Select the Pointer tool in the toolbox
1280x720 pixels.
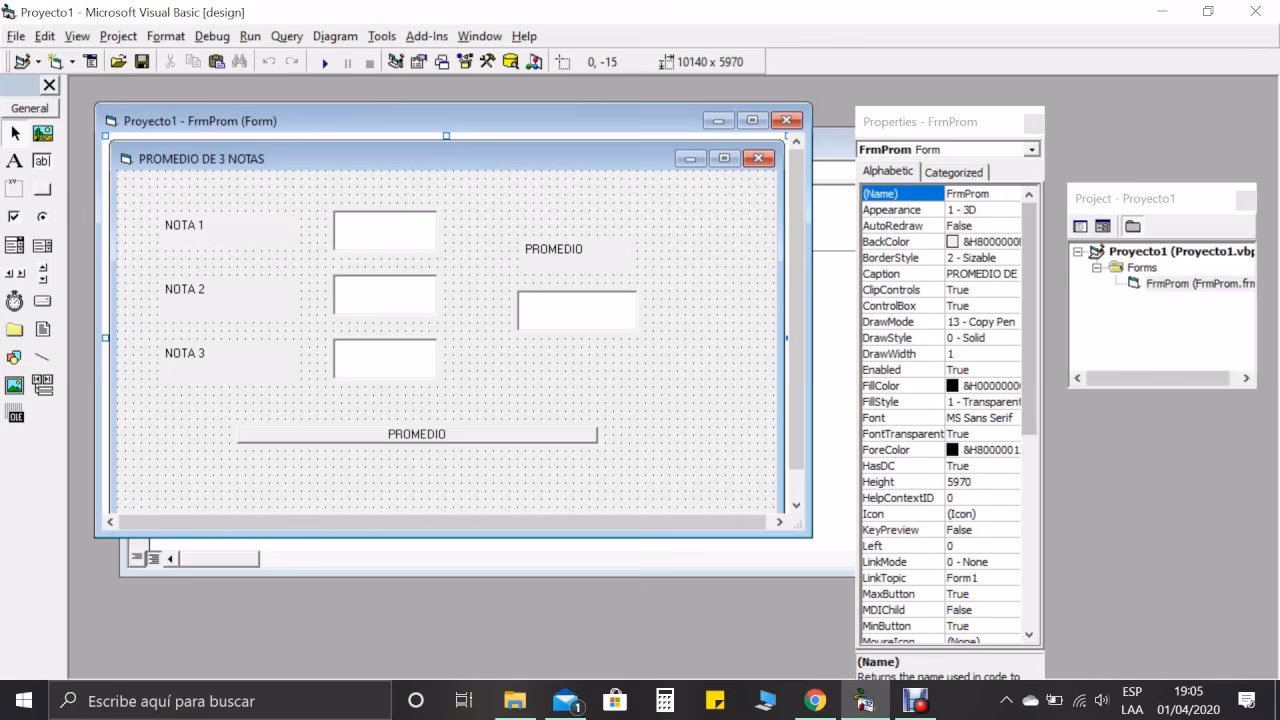15,133
